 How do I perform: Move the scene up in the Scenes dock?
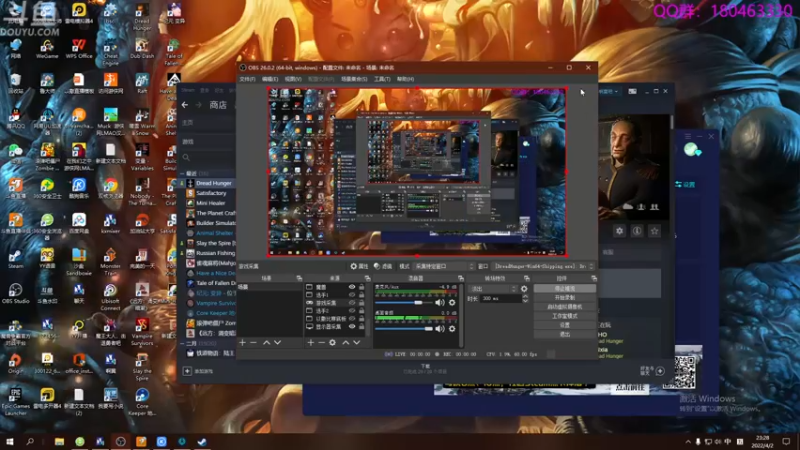pos(266,342)
